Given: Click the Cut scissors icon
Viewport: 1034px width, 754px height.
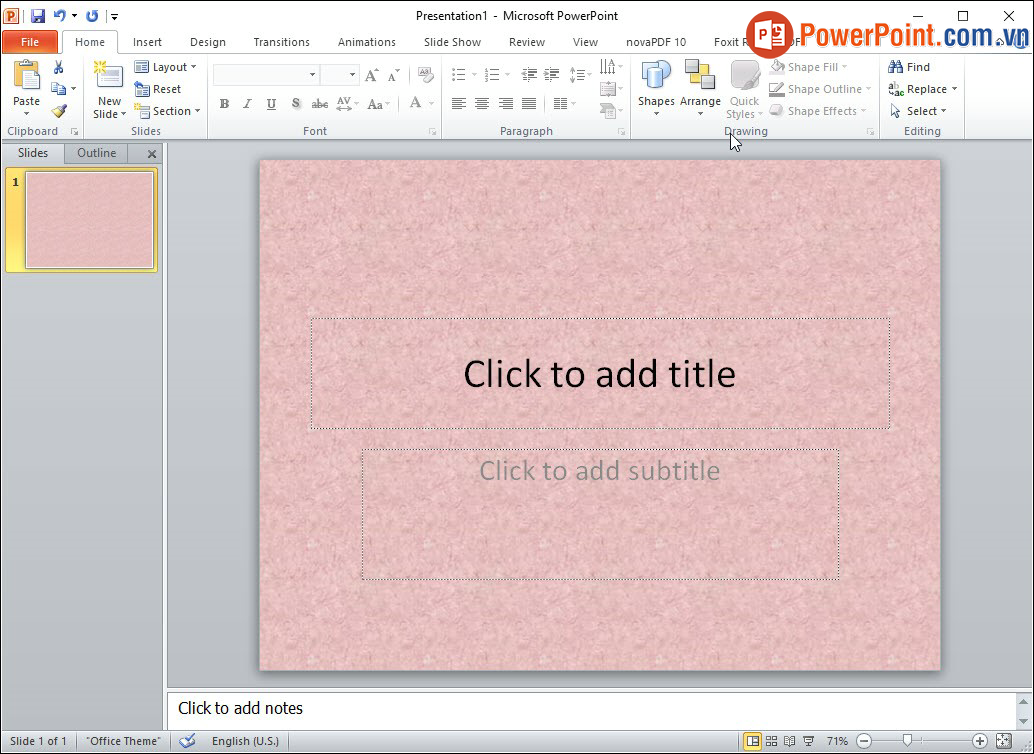Looking at the screenshot, I should click(x=59, y=67).
